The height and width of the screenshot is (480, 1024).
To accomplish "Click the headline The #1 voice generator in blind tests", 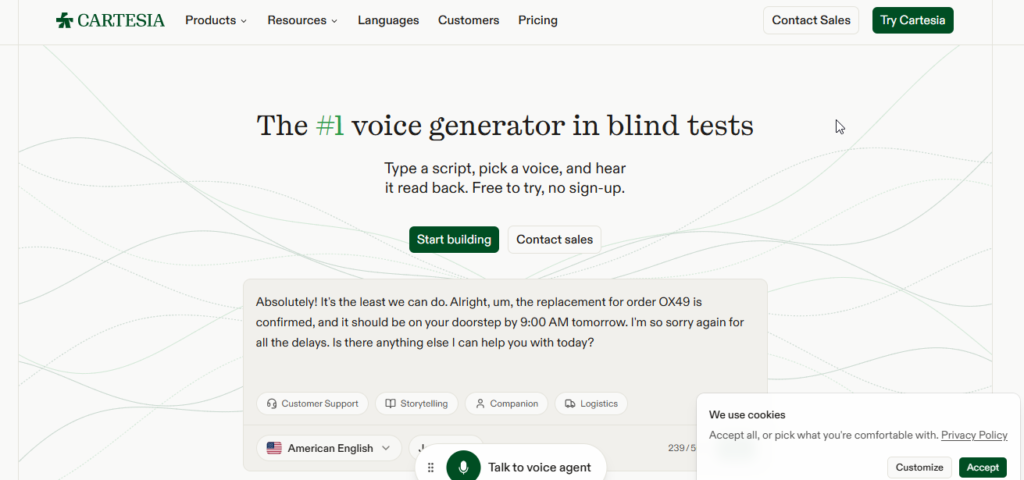I will 505,125.
